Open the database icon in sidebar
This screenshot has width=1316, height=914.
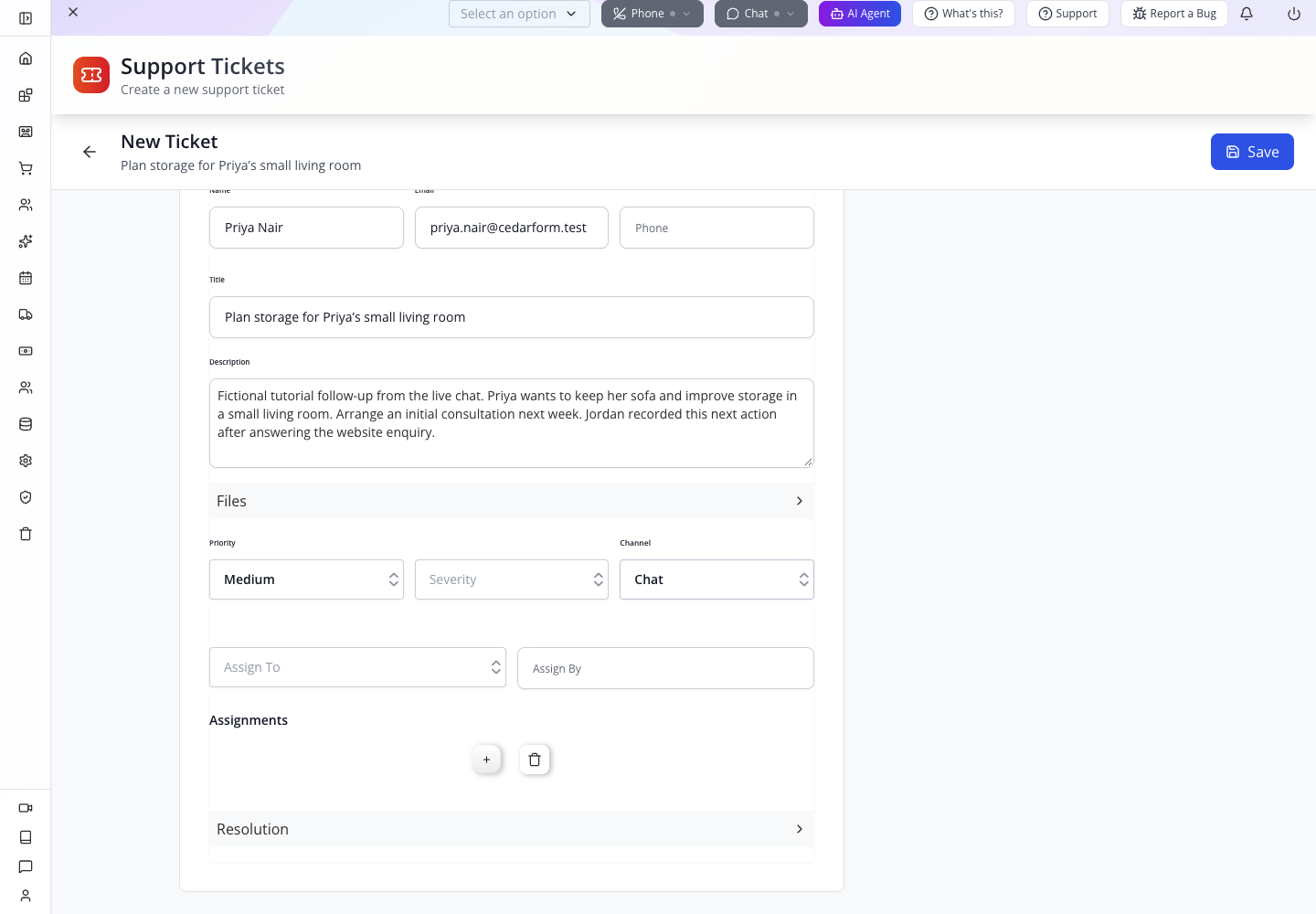[26, 424]
